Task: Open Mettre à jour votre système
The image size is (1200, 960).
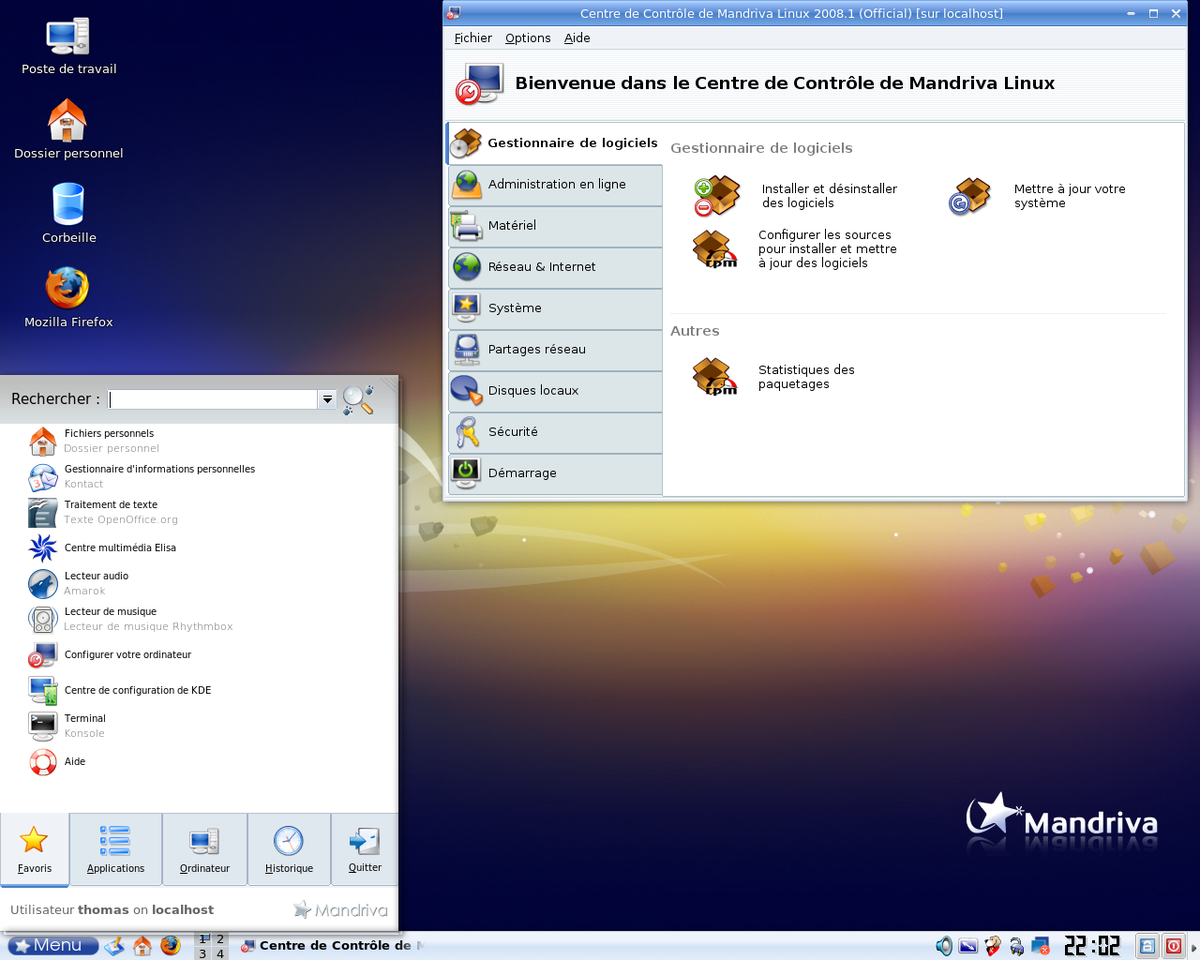Action: pos(1038,195)
